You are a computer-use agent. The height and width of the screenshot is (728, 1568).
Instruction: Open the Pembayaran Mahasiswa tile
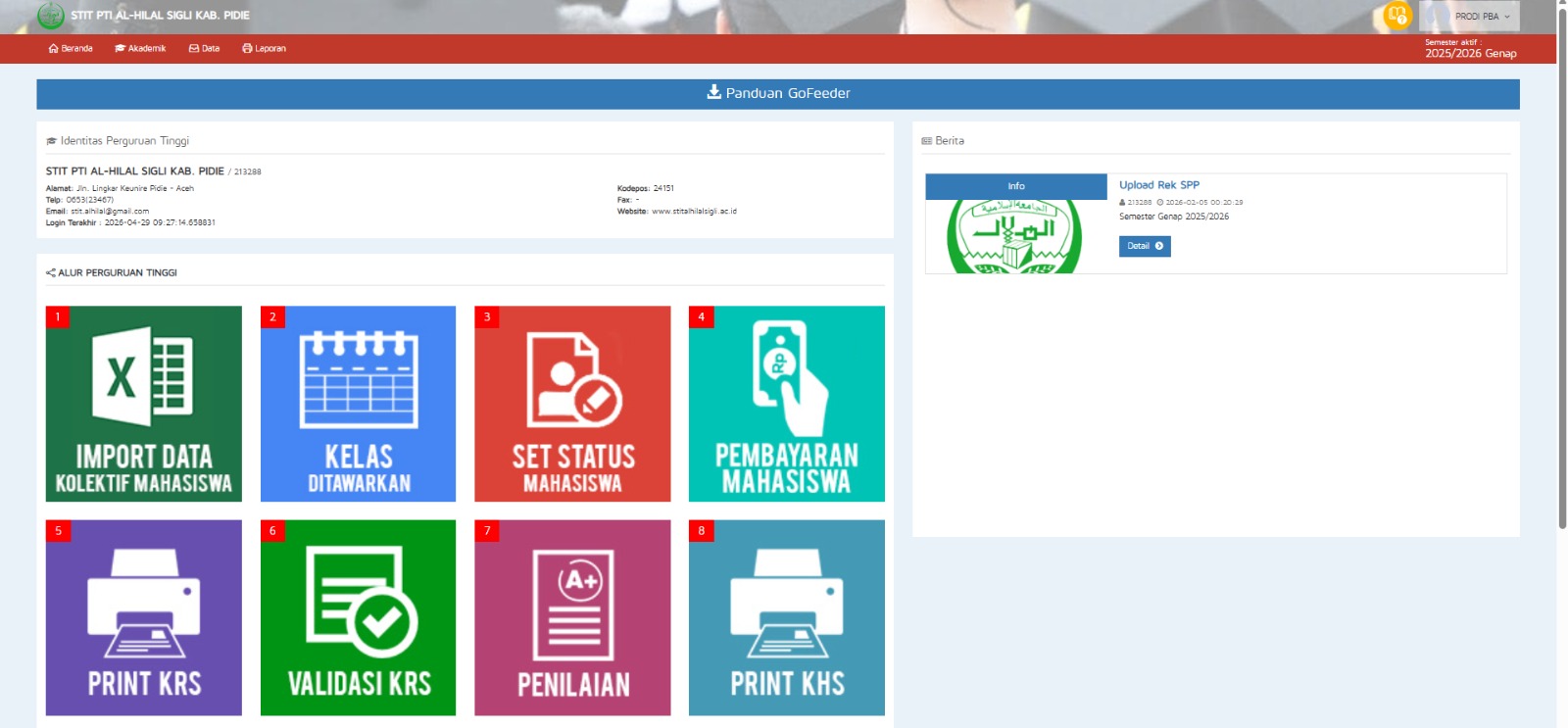786,404
